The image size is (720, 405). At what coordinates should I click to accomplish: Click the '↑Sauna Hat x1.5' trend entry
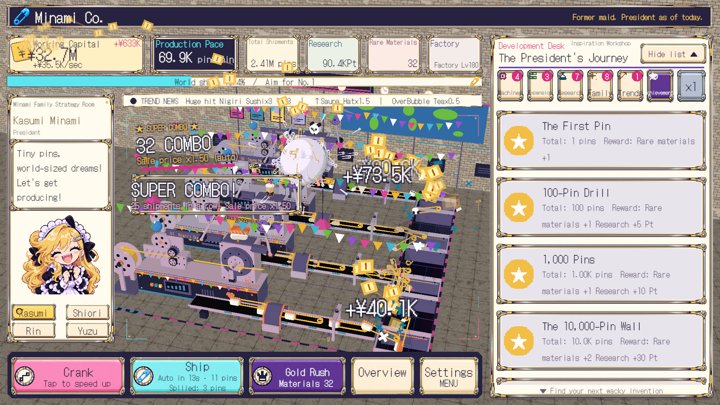click(x=343, y=101)
